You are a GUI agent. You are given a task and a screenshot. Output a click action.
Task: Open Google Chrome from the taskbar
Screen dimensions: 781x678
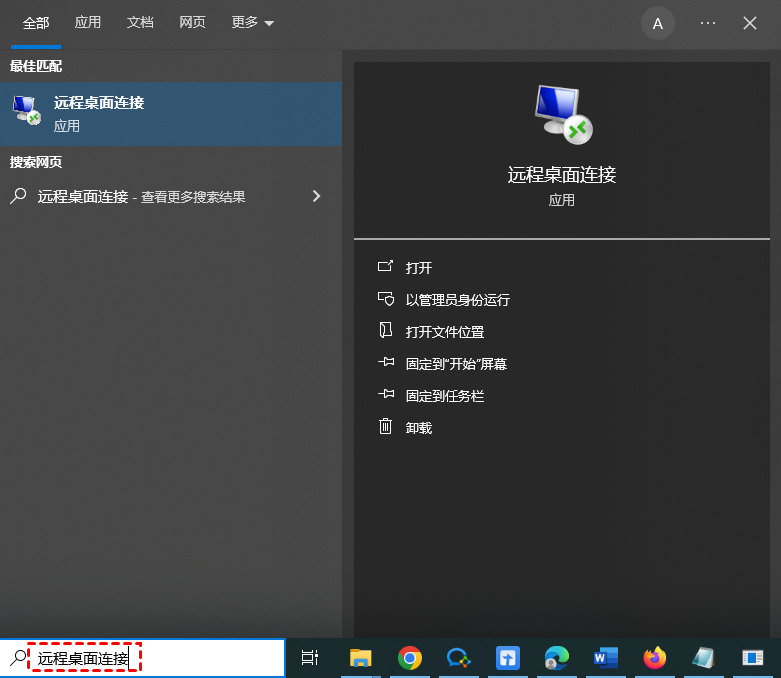click(409, 657)
